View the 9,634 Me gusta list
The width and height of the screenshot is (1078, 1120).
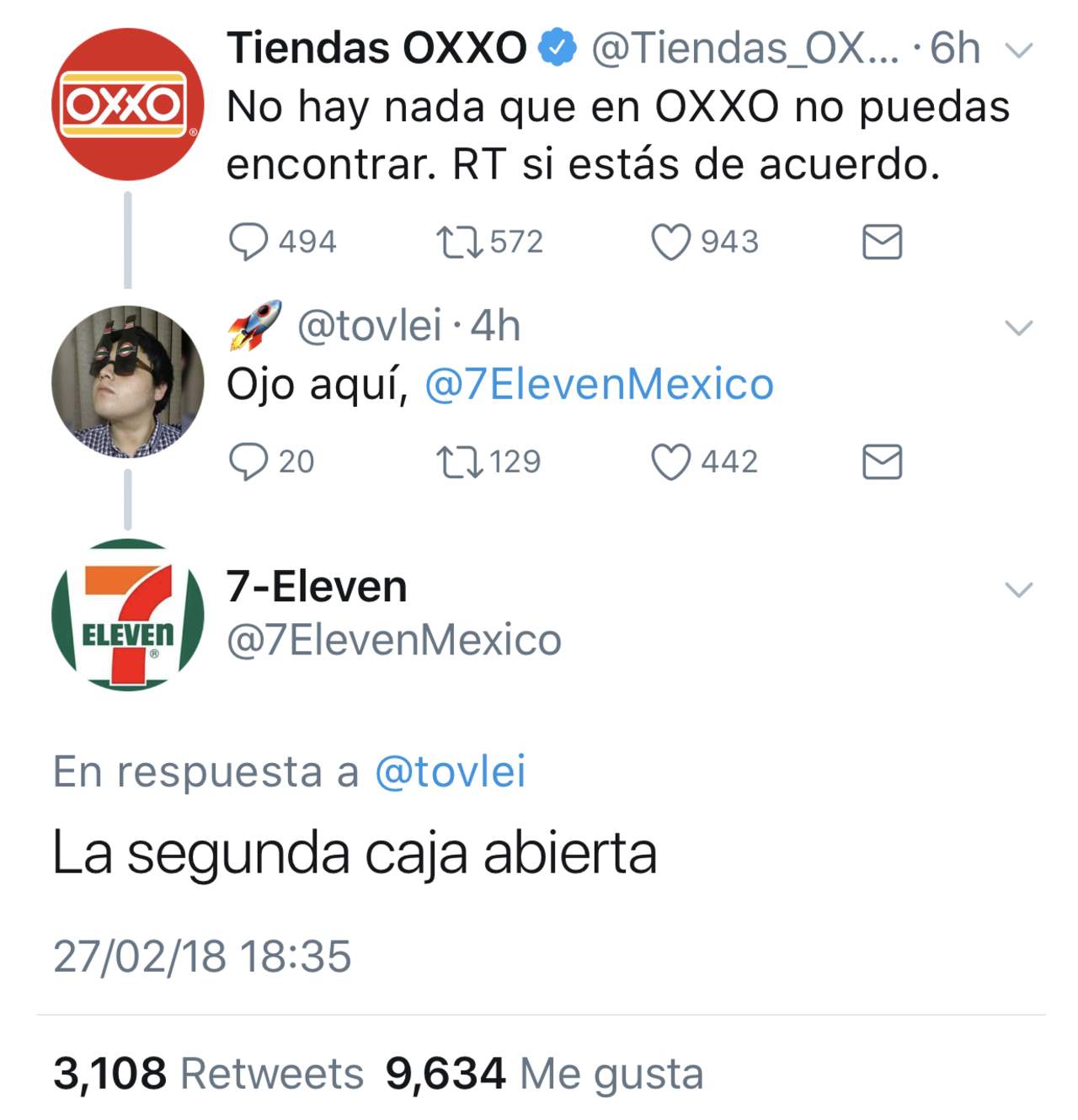pos(544,1075)
